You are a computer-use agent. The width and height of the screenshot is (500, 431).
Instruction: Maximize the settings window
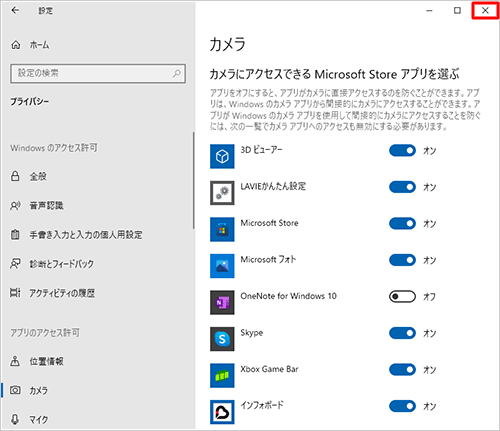coord(457,10)
